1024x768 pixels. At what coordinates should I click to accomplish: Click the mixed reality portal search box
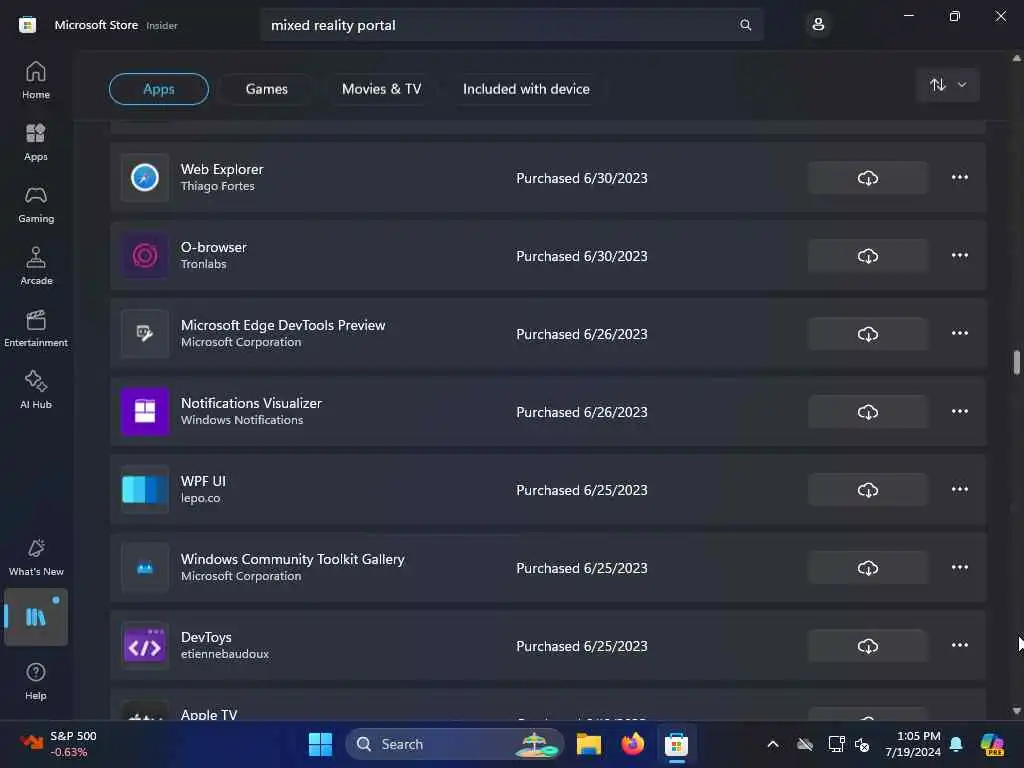(511, 25)
